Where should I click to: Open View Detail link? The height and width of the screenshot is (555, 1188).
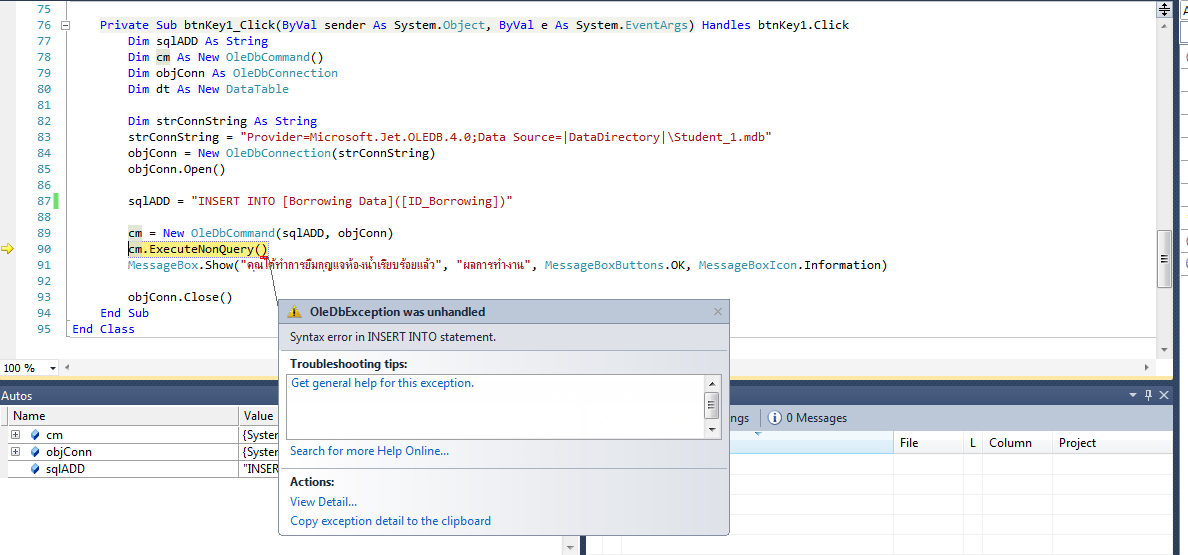point(323,502)
